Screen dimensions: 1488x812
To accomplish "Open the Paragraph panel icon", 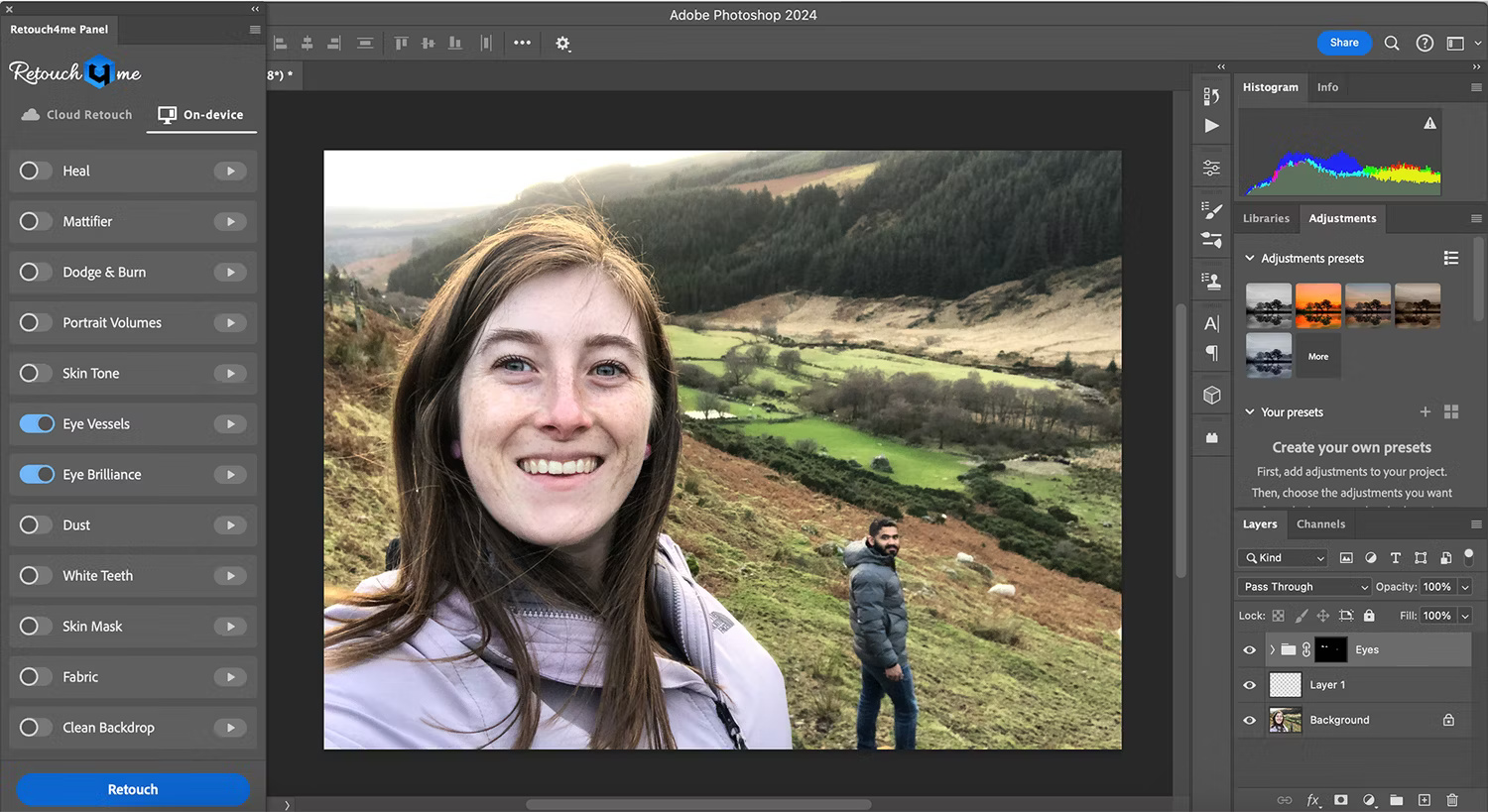I will (x=1210, y=353).
